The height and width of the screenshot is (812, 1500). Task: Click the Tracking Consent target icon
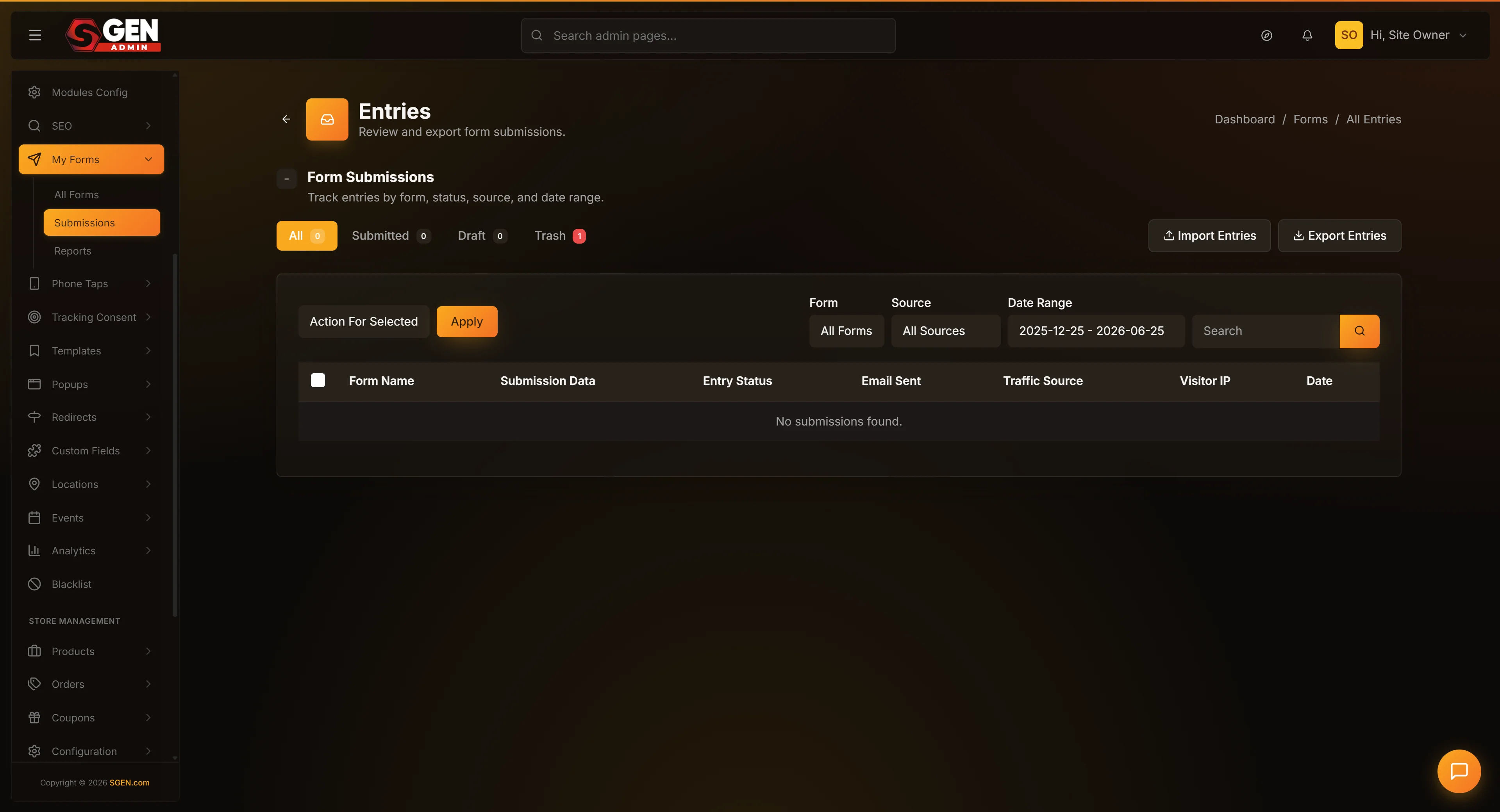coord(34,317)
